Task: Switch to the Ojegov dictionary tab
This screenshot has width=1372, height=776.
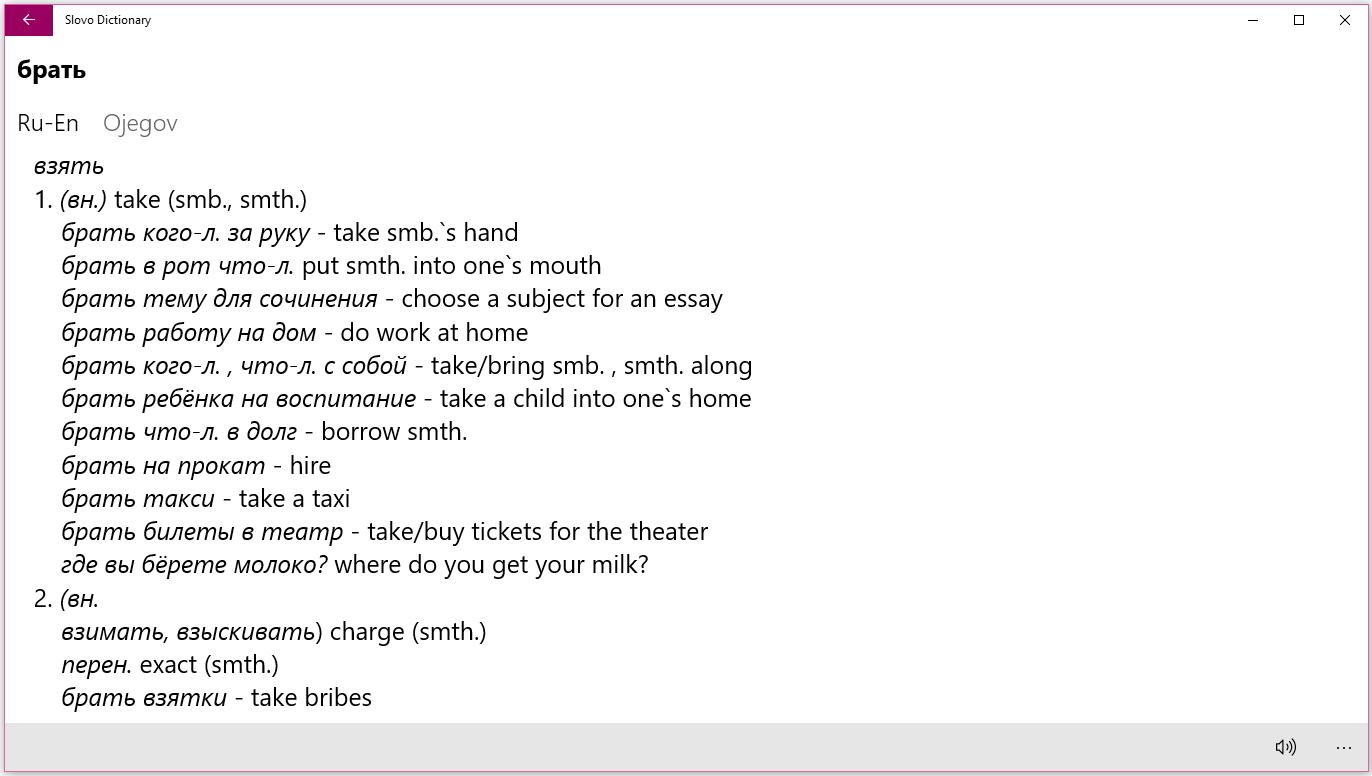Action: click(x=140, y=123)
